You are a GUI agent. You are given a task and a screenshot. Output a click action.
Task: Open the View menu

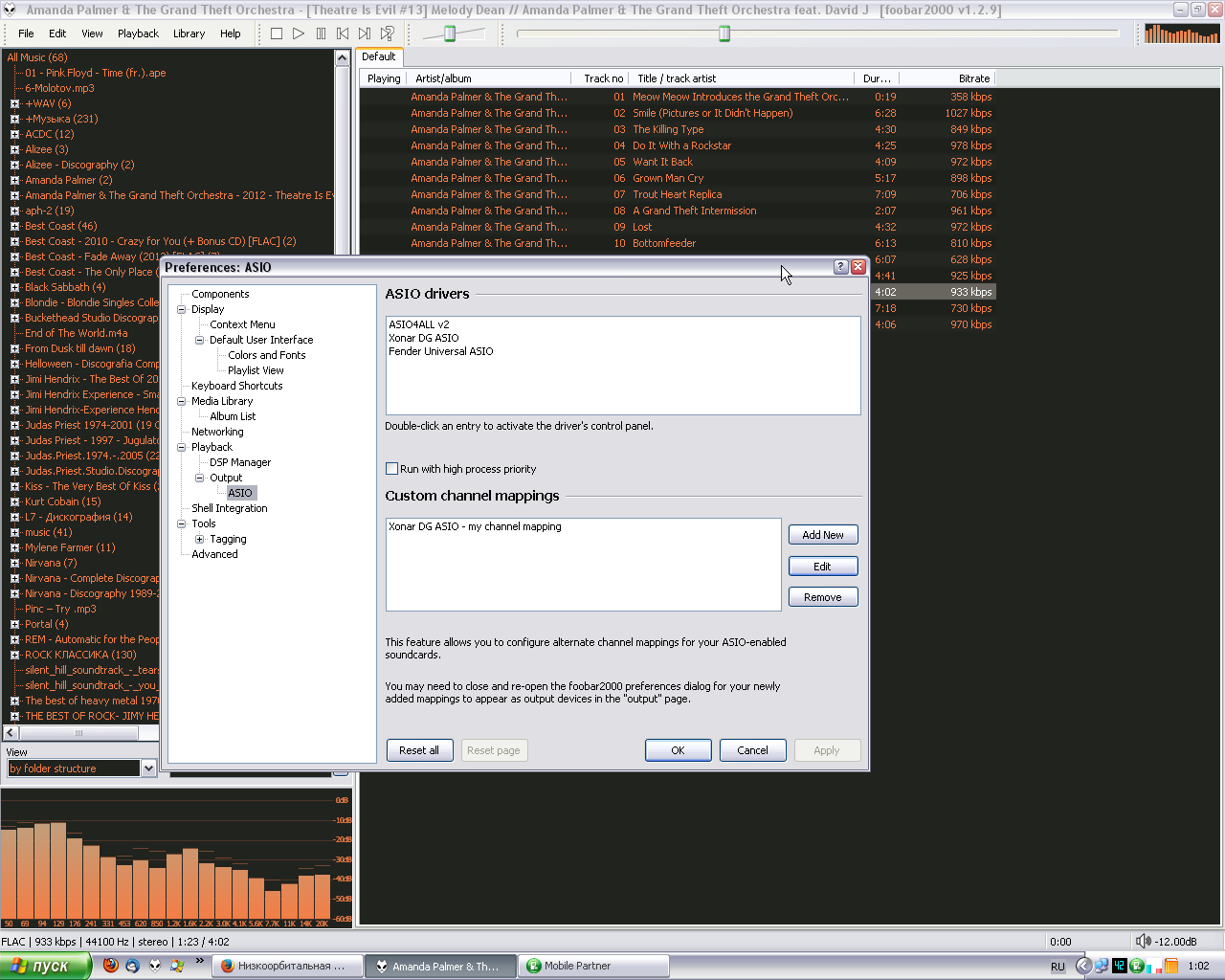[x=92, y=33]
